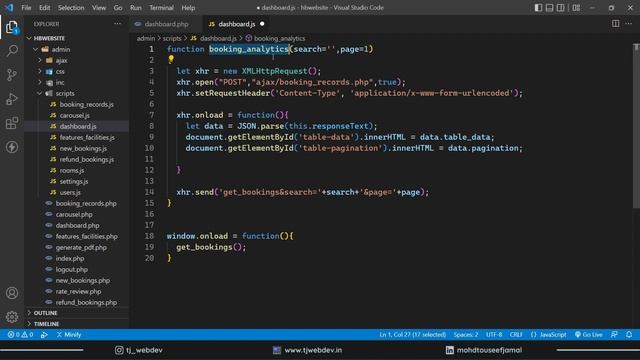This screenshot has height=360, width=640.
Task: Open the Selection menu
Action: point(71,8)
